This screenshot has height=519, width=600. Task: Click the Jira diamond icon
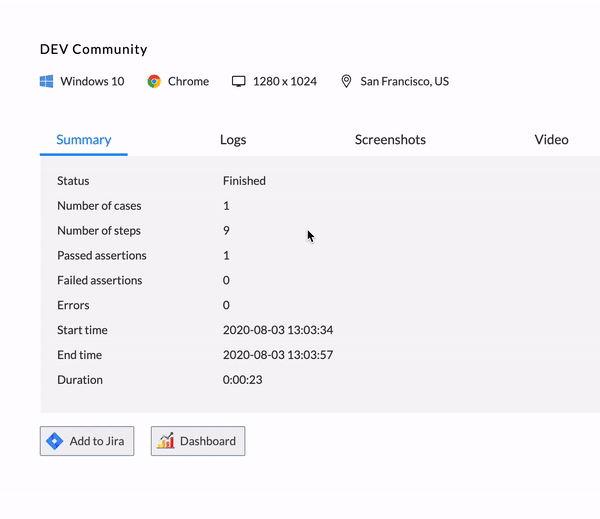[x=54, y=441]
